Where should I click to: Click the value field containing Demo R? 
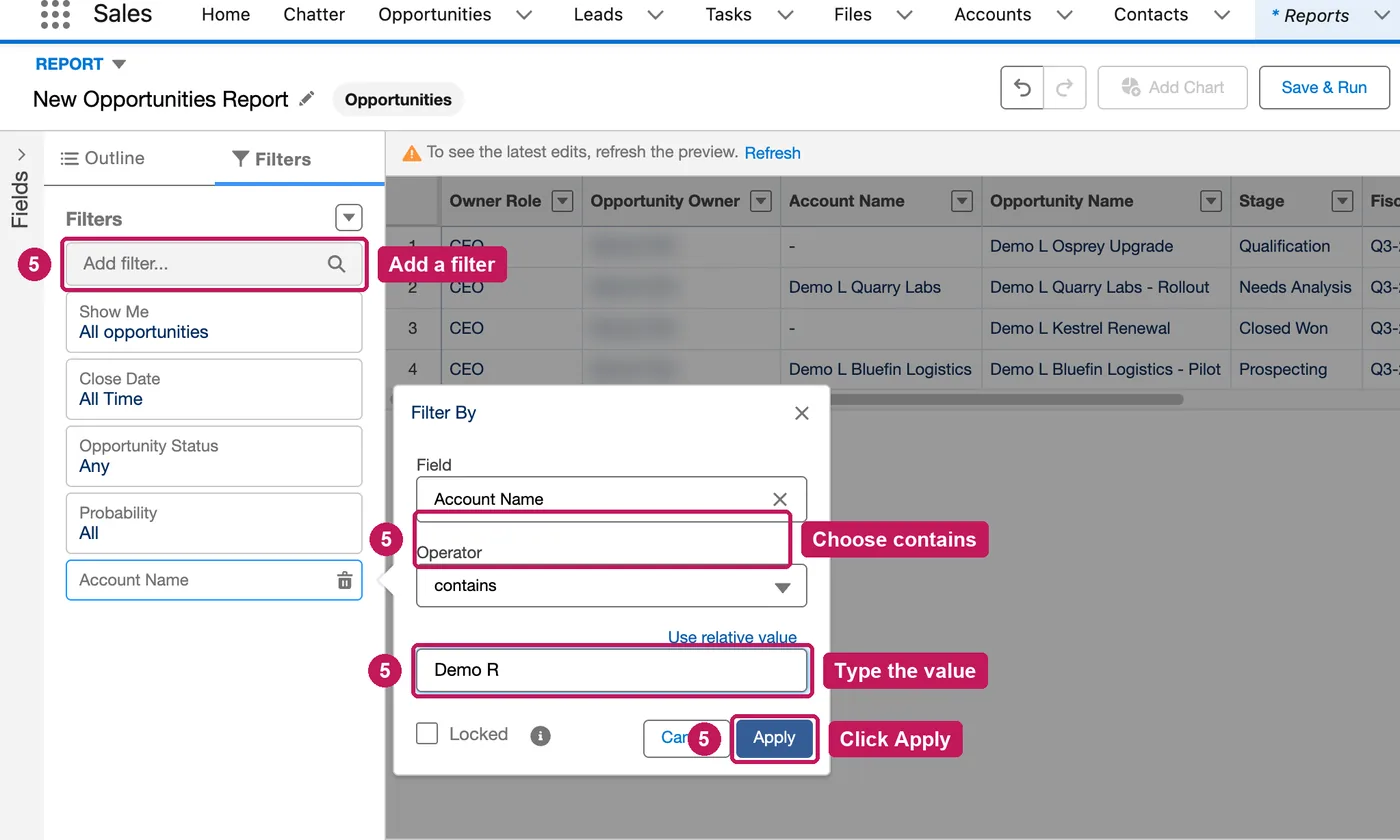click(x=611, y=670)
